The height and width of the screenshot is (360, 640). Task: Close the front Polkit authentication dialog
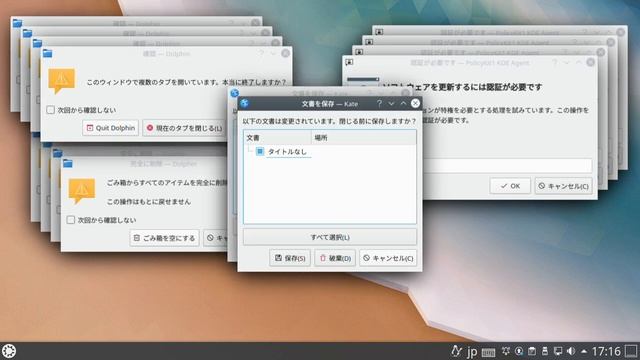(591, 62)
